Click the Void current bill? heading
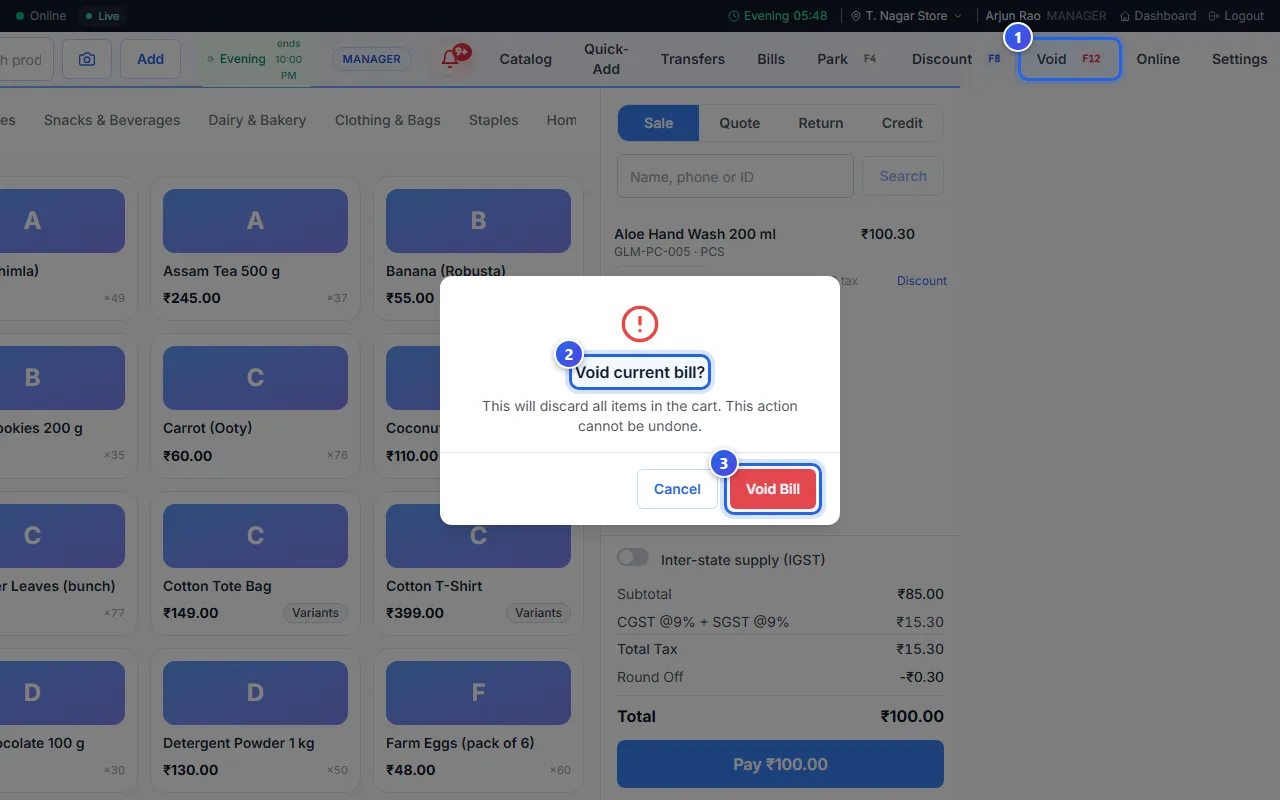The image size is (1280, 800). pos(640,373)
